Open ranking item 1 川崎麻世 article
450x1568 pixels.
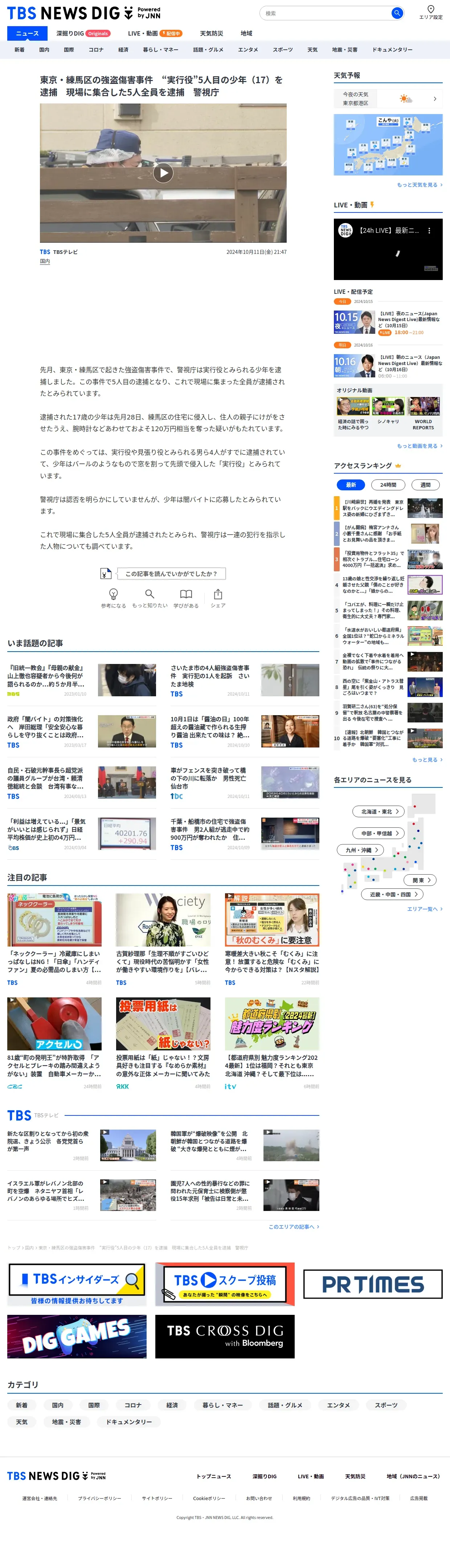tap(388, 508)
